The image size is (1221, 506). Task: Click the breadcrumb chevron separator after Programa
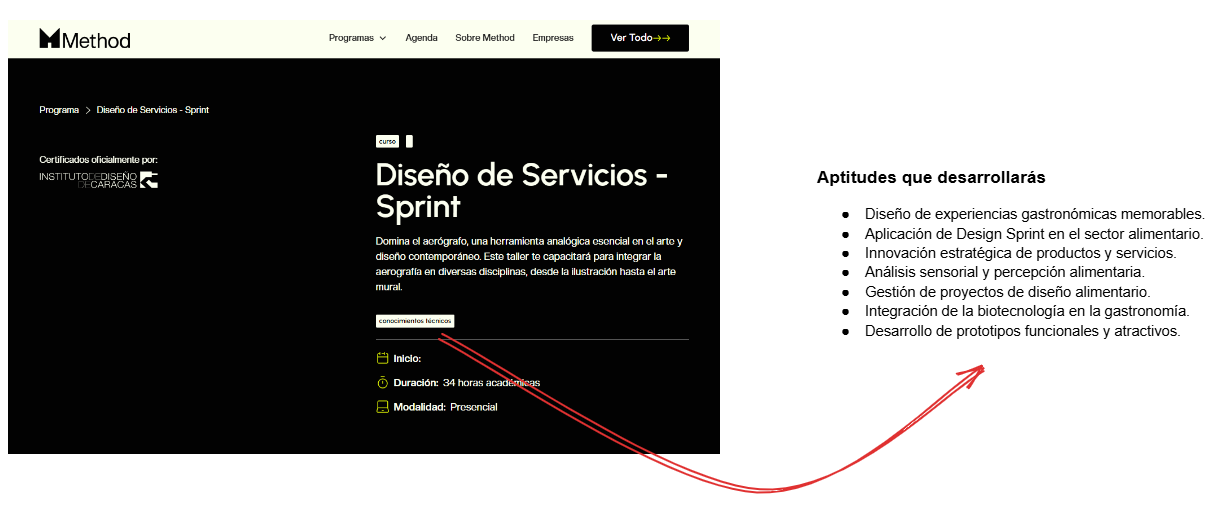pos(88,110)
